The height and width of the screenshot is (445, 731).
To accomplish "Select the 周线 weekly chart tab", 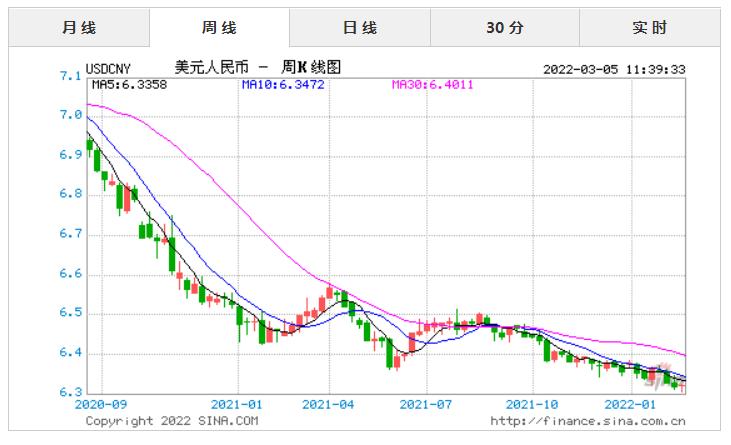I will (219, 28).
